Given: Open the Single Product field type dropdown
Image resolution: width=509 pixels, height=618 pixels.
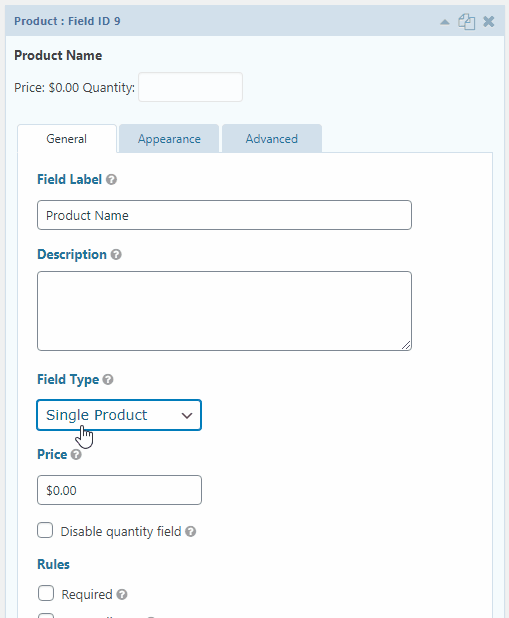Looking at the screenshot, I should [119, 415].
